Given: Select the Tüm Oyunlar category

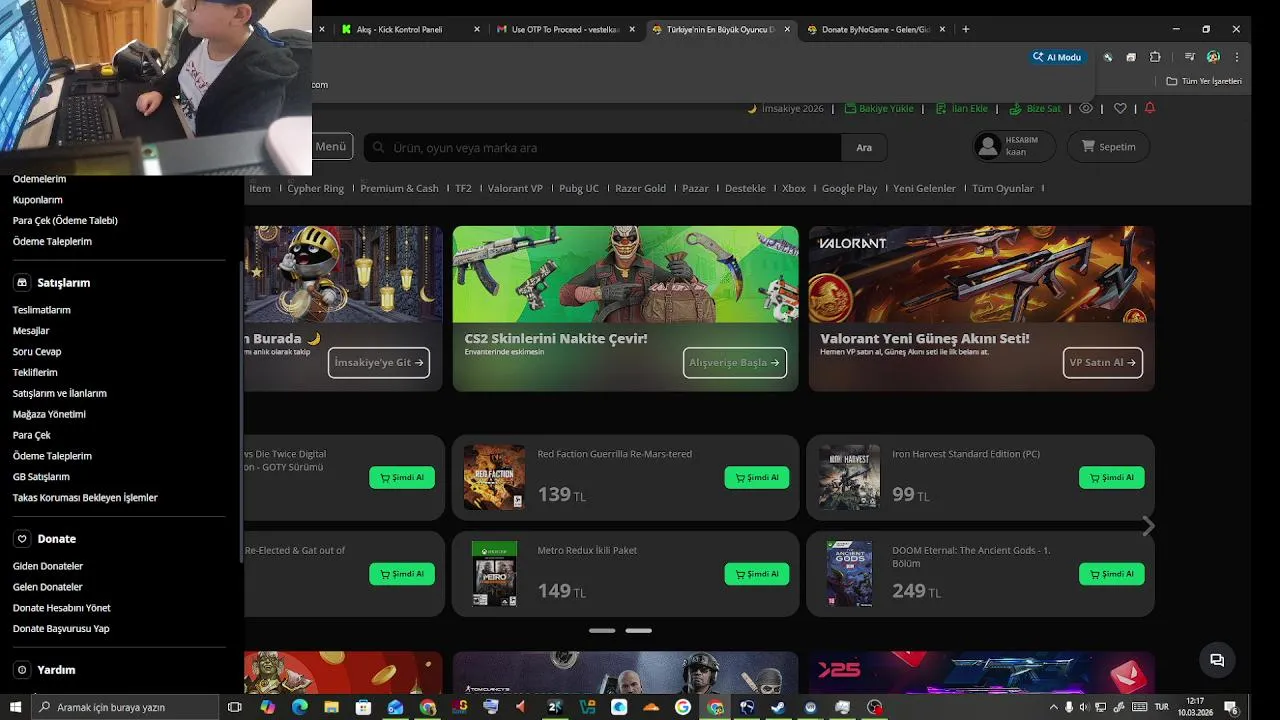Looking at the screenshot, I should click(x=1003, y=188).
